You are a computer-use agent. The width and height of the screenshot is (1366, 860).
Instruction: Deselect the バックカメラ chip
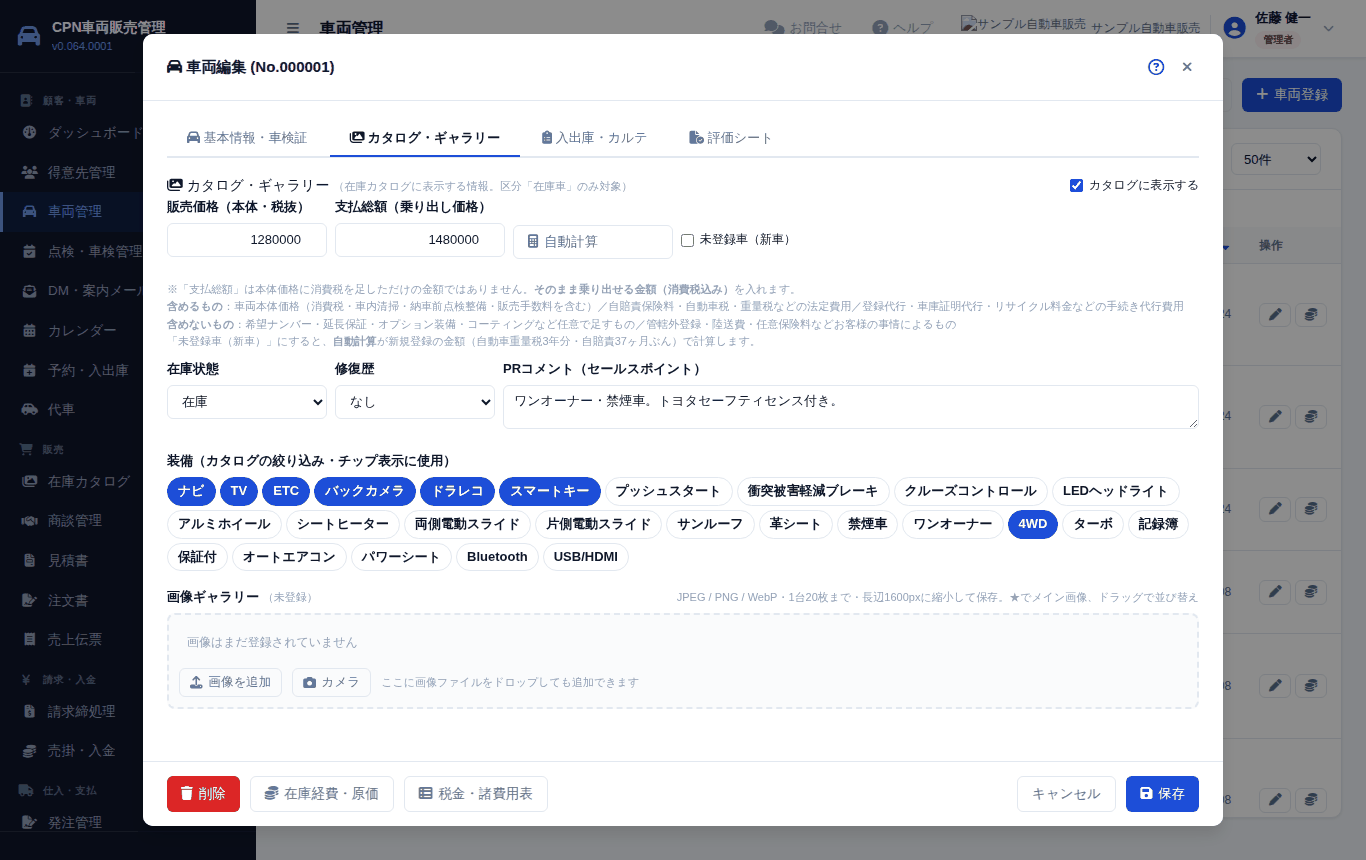click(x=365, y=491)
